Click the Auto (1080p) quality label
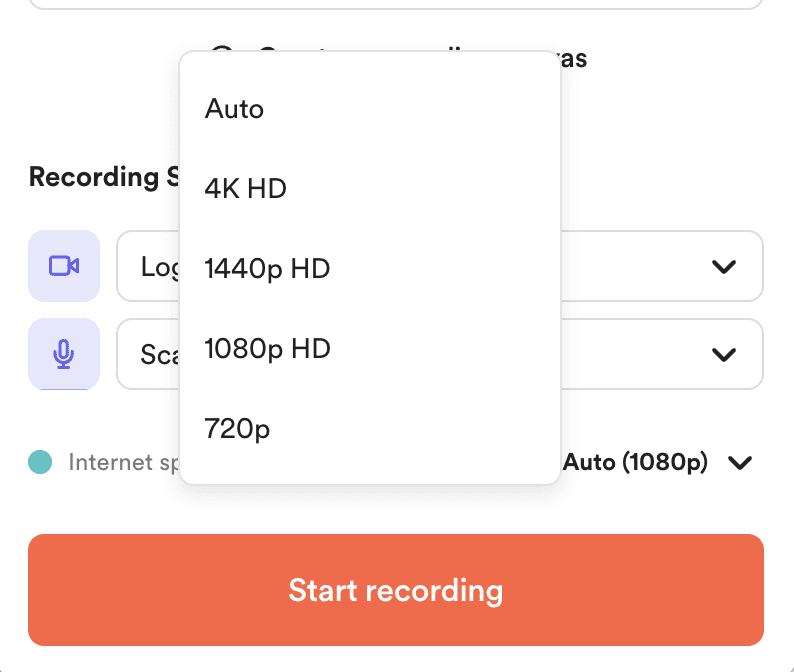Image resolution: width=794 pixels, height=672 pixels. tap(635, 462)
